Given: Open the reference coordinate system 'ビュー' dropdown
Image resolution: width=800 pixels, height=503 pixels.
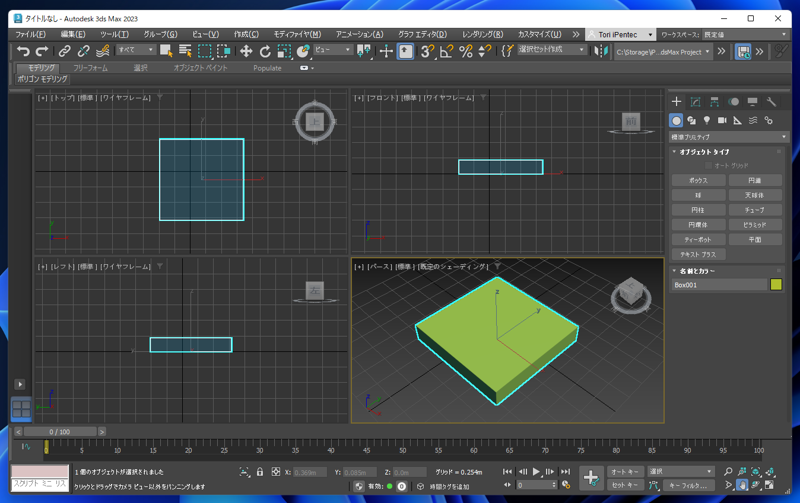Looking at the screenshot, I should [x=333, y=49].
